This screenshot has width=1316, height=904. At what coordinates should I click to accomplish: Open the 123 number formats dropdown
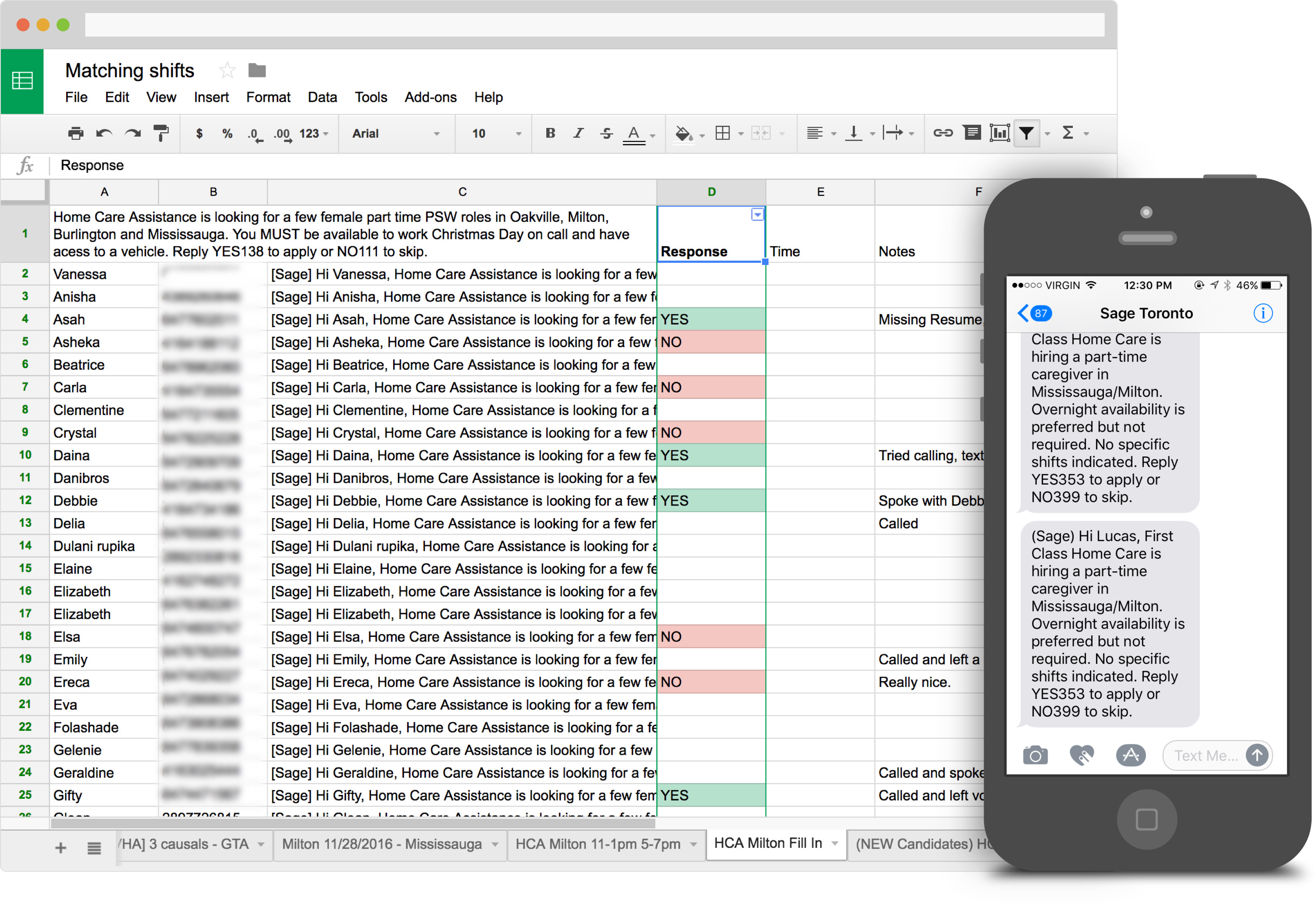click(314, 134)
